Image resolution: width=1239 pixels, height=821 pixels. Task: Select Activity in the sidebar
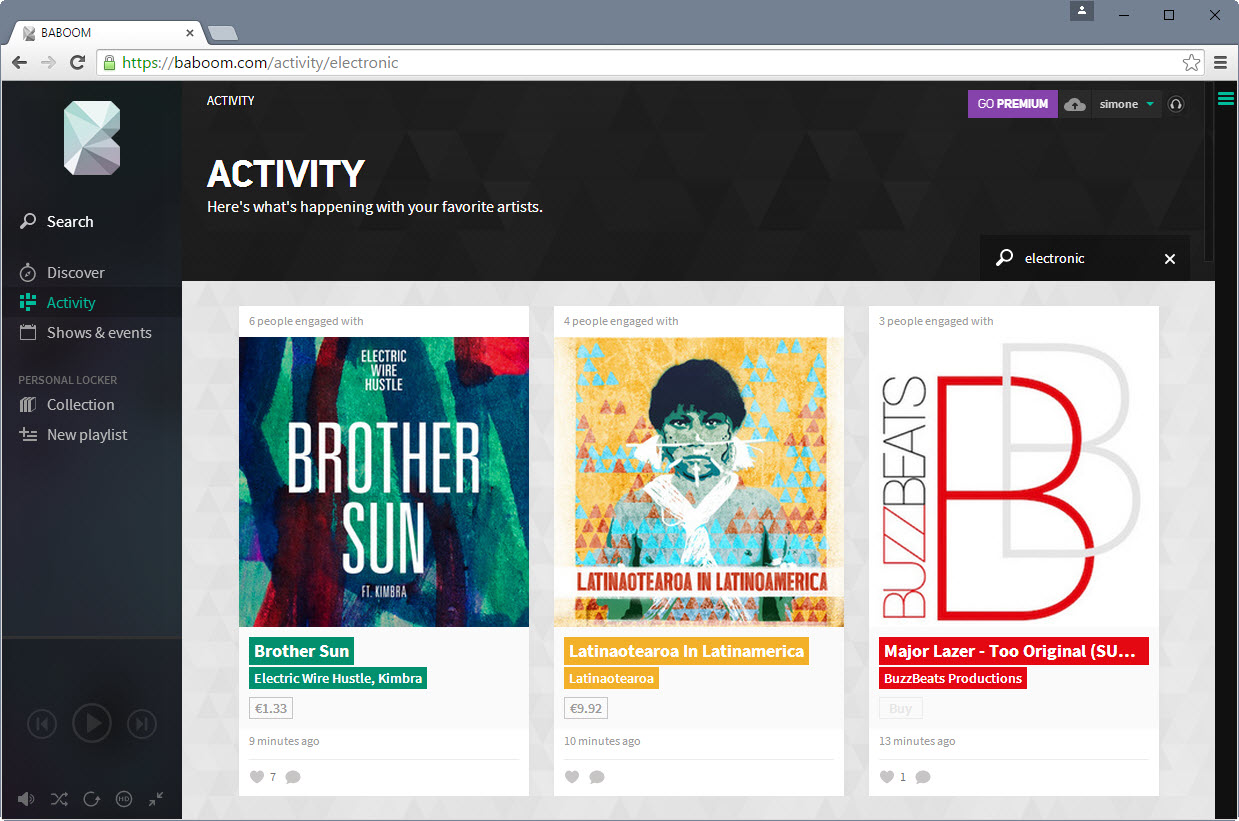point(58,303)
